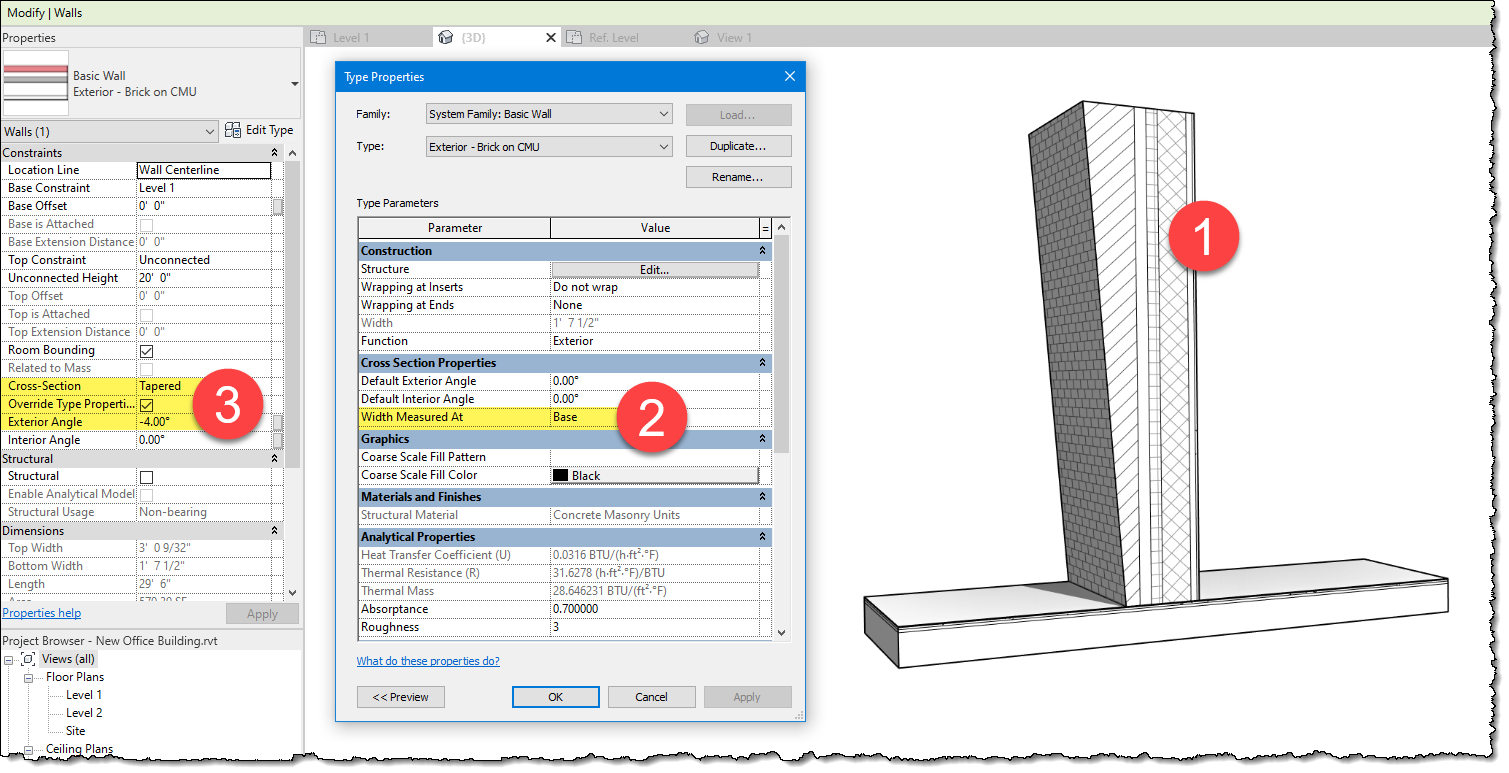Toggle the Structural checkbox
The height and width of the screenshot is (773, 1509).
point(146,476)
